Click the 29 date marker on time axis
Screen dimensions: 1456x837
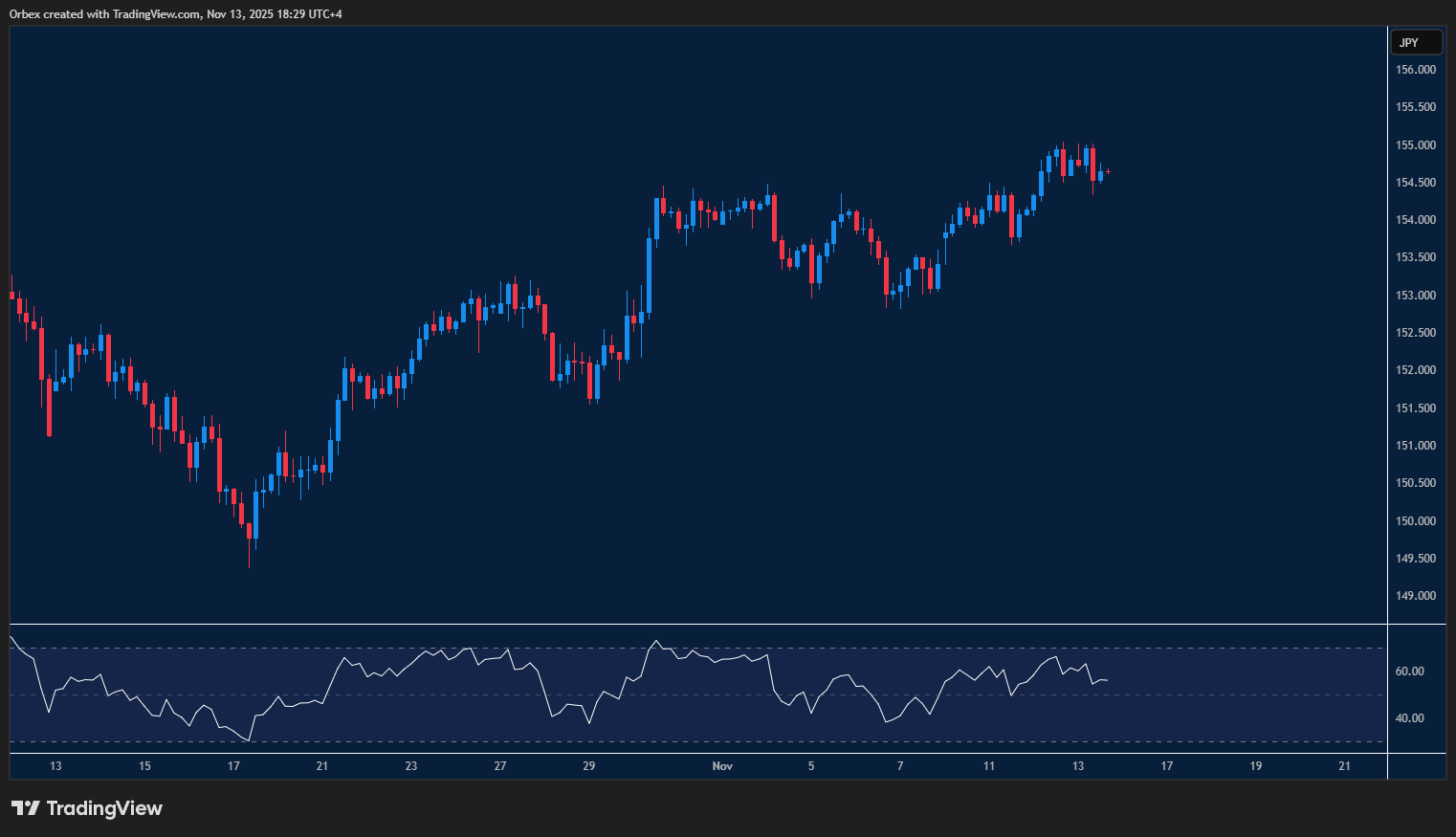tap(589, 766)
